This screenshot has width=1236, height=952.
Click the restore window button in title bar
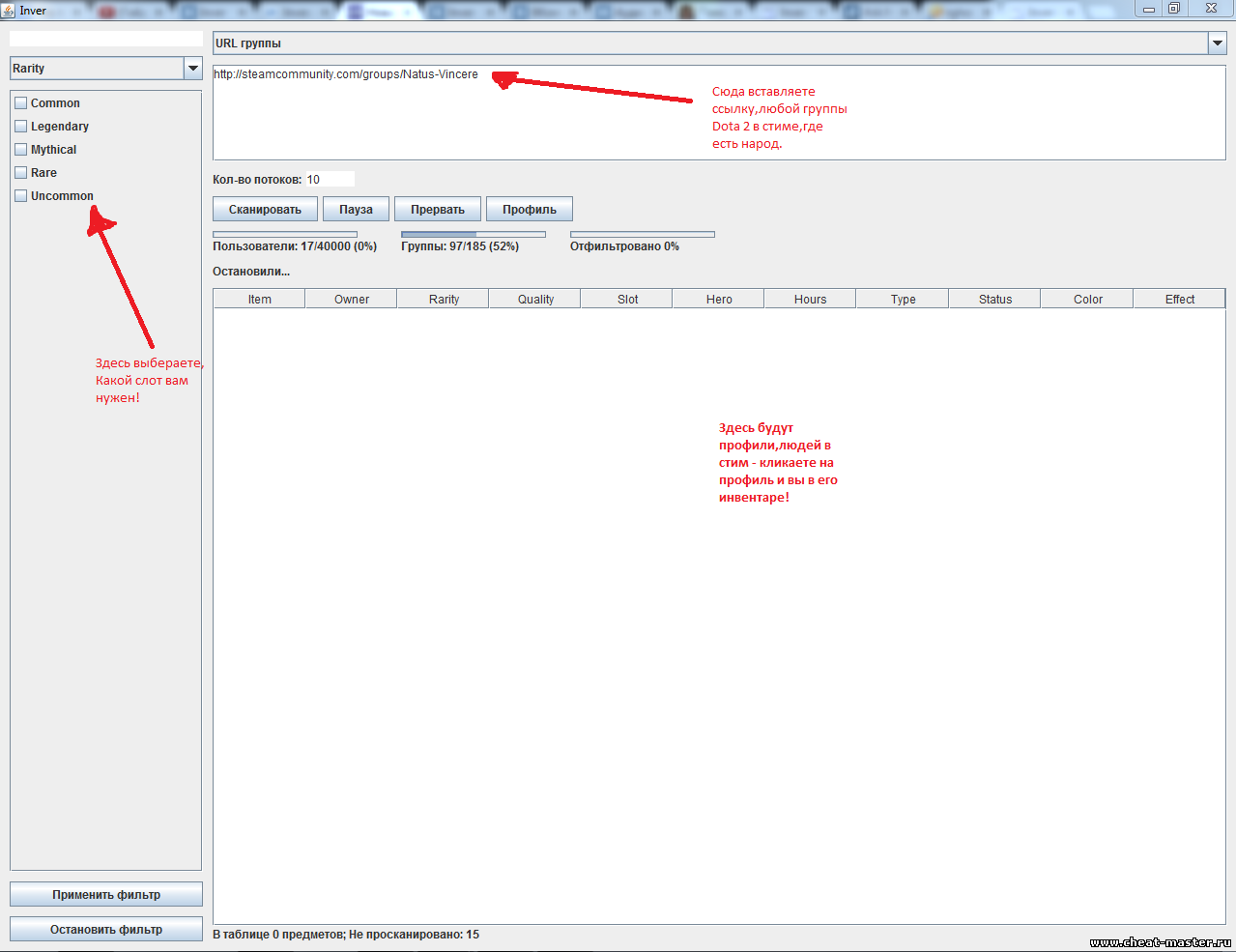point(1174,9)
